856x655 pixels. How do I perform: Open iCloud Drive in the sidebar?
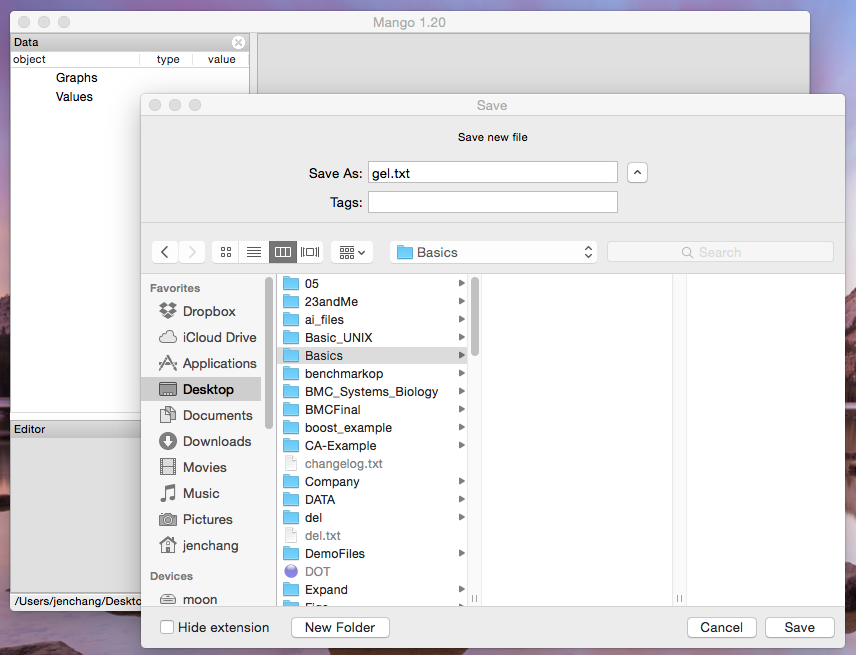point(219,337)
